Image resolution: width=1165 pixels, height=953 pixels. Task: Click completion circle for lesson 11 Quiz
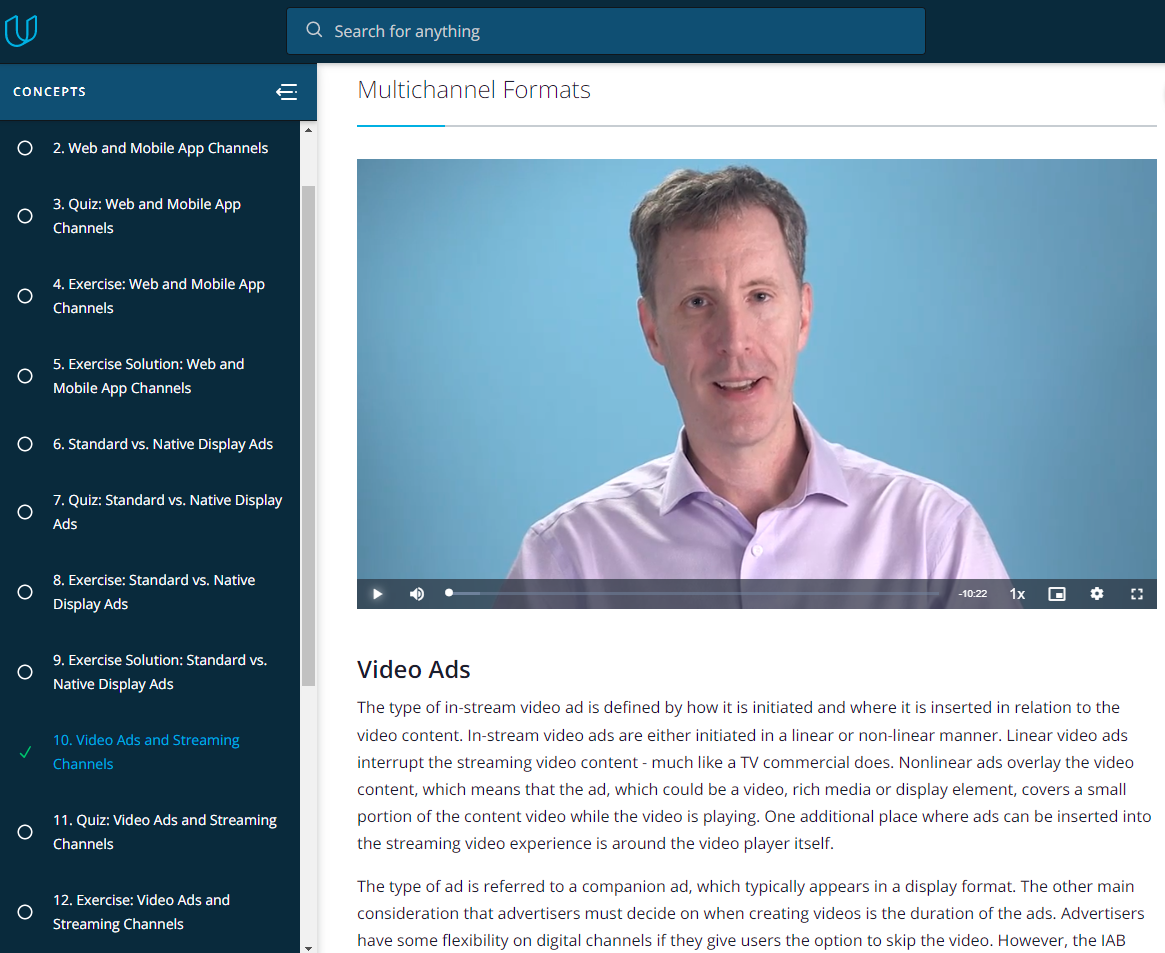pyautogui.click(x=25, y=832)
